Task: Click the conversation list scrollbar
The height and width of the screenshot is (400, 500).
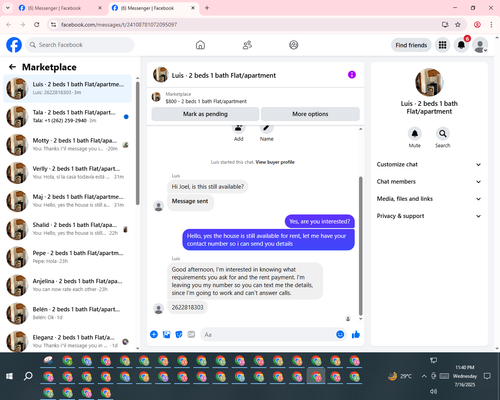Action: (x=138, y=143)
